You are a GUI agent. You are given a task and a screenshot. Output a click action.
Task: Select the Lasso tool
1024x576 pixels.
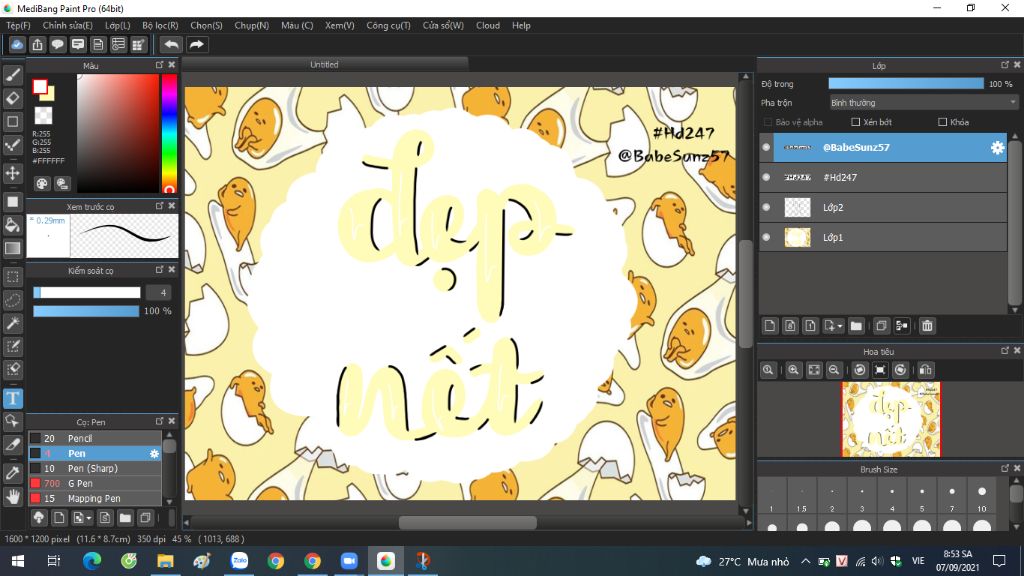coord(12,300)
